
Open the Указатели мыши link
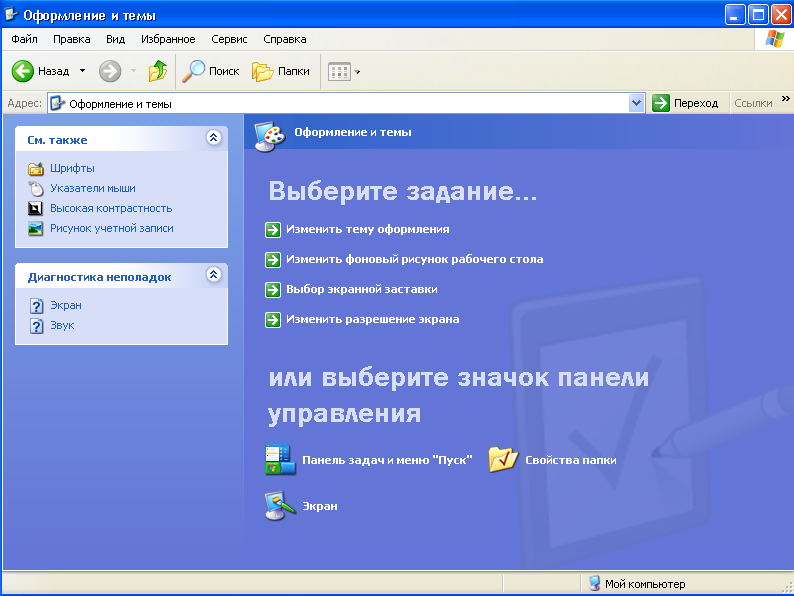93,188
